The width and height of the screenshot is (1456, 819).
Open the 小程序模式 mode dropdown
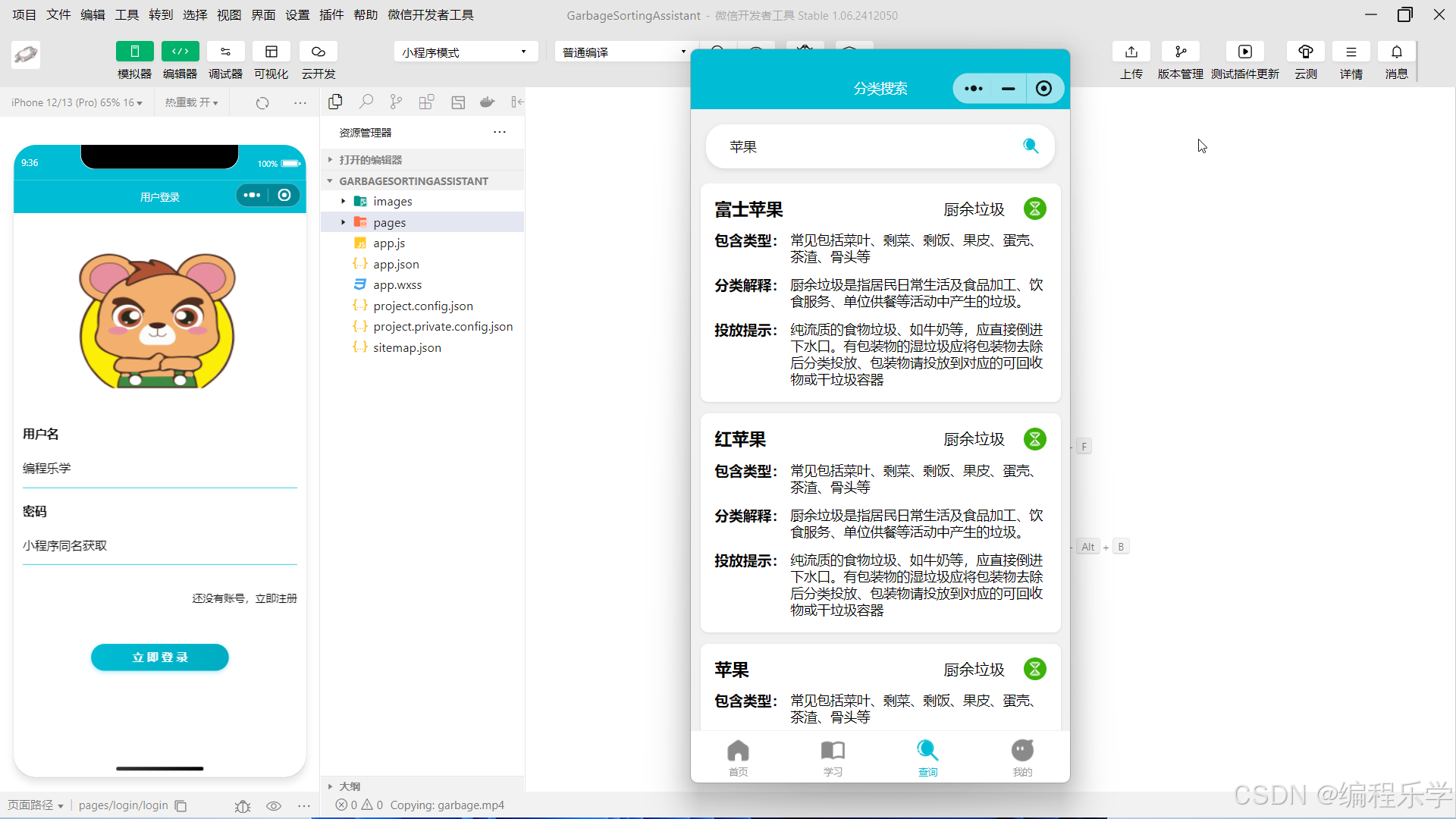click(x=465, y=52)
